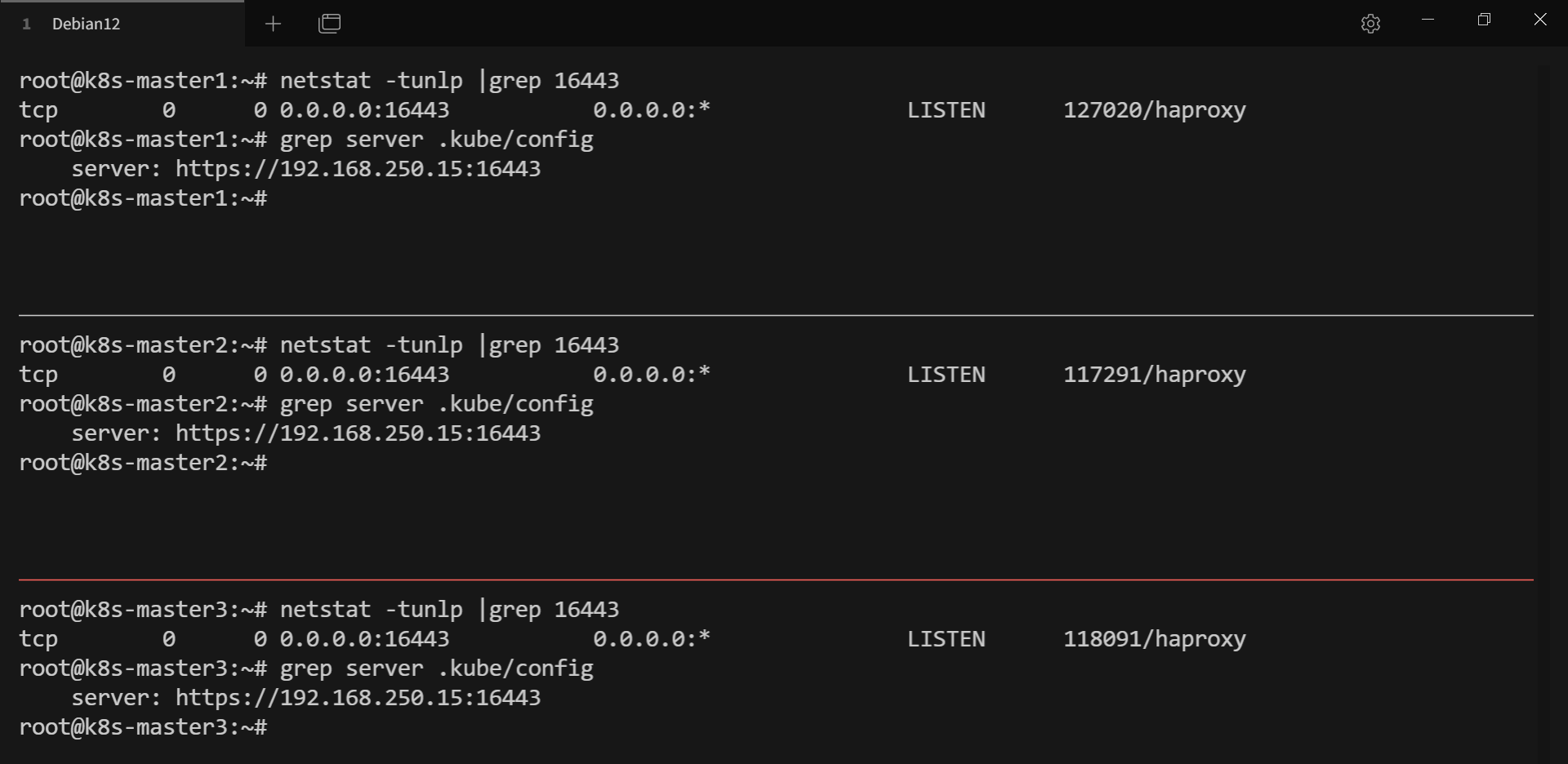1568x764 pixels.
Task: Click the red divider above master3 pane
Action: (776, 580)
